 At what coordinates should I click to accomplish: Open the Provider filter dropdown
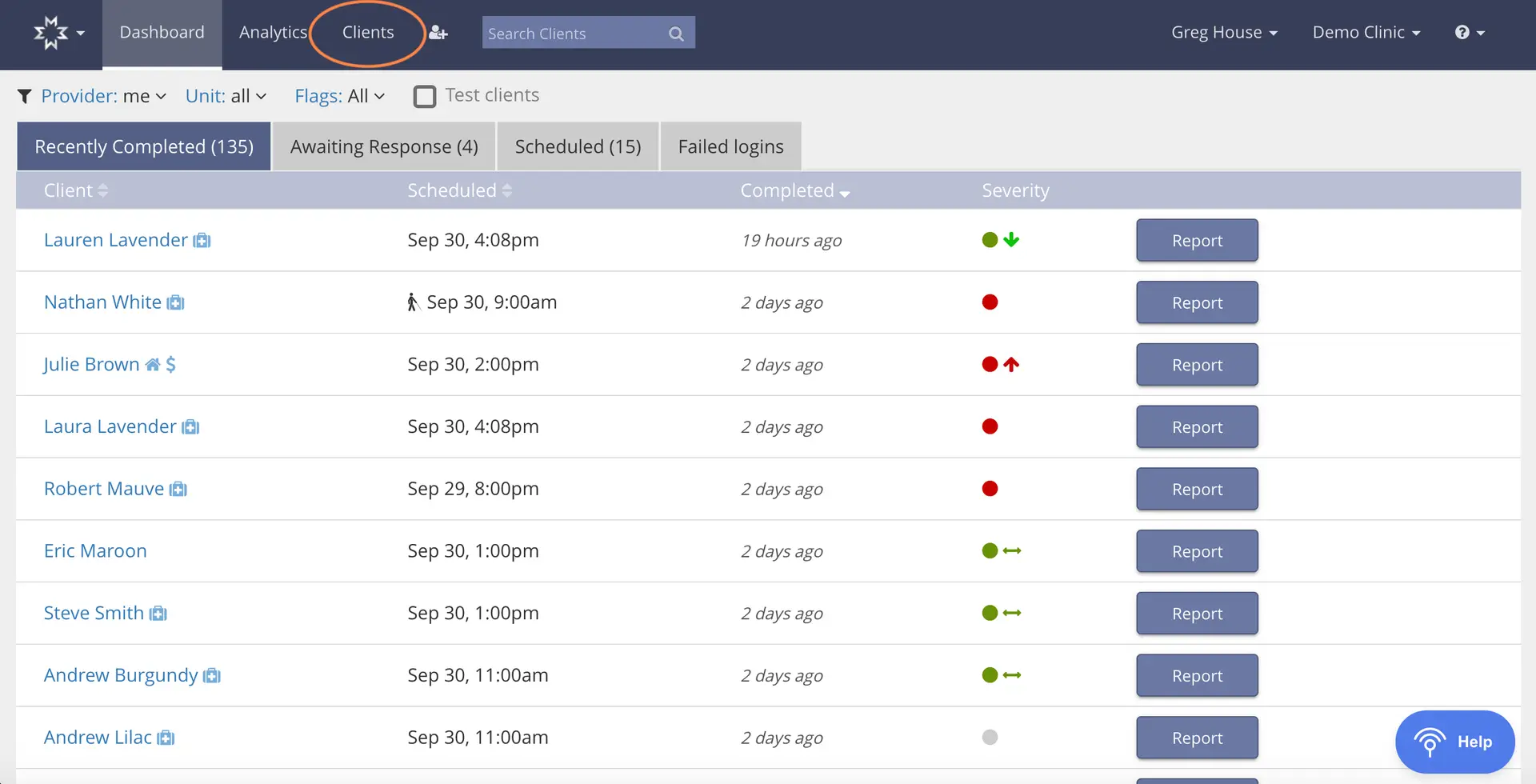click(x=102, y=96)
